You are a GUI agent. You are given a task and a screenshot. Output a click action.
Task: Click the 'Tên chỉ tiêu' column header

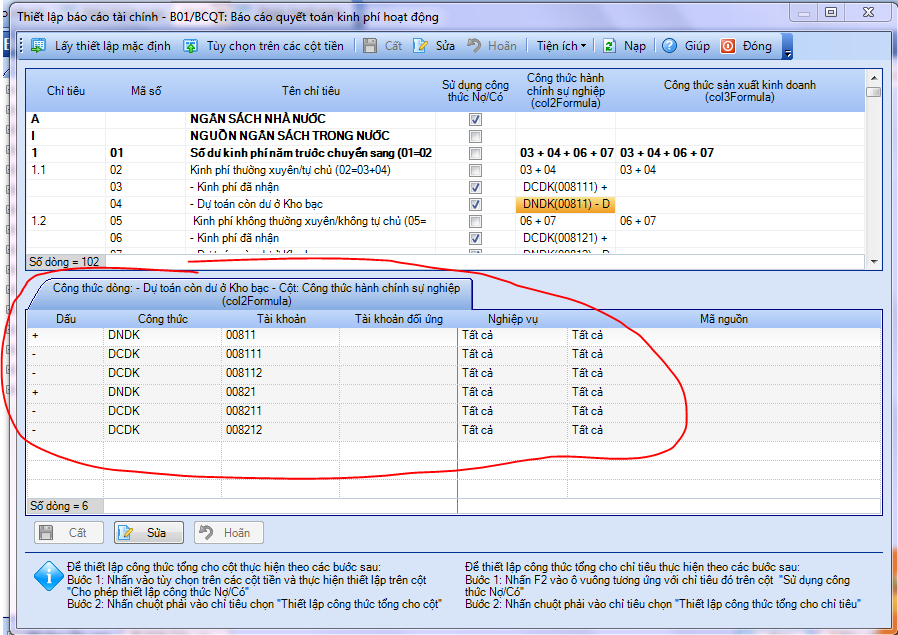pyautogui.click(x=311, y=91)
